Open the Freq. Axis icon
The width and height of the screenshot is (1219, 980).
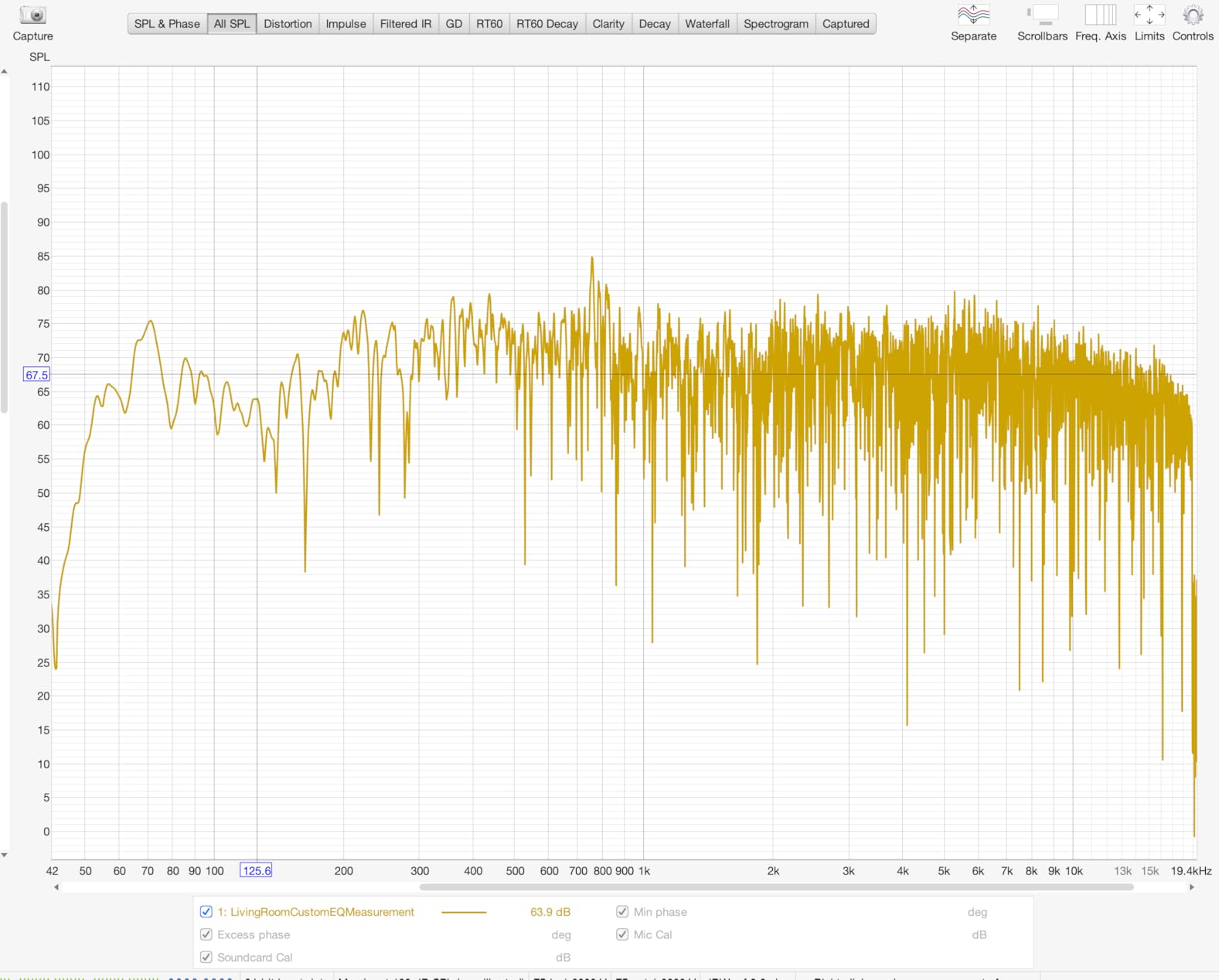pyautogui.click(x=1100, y=15)
